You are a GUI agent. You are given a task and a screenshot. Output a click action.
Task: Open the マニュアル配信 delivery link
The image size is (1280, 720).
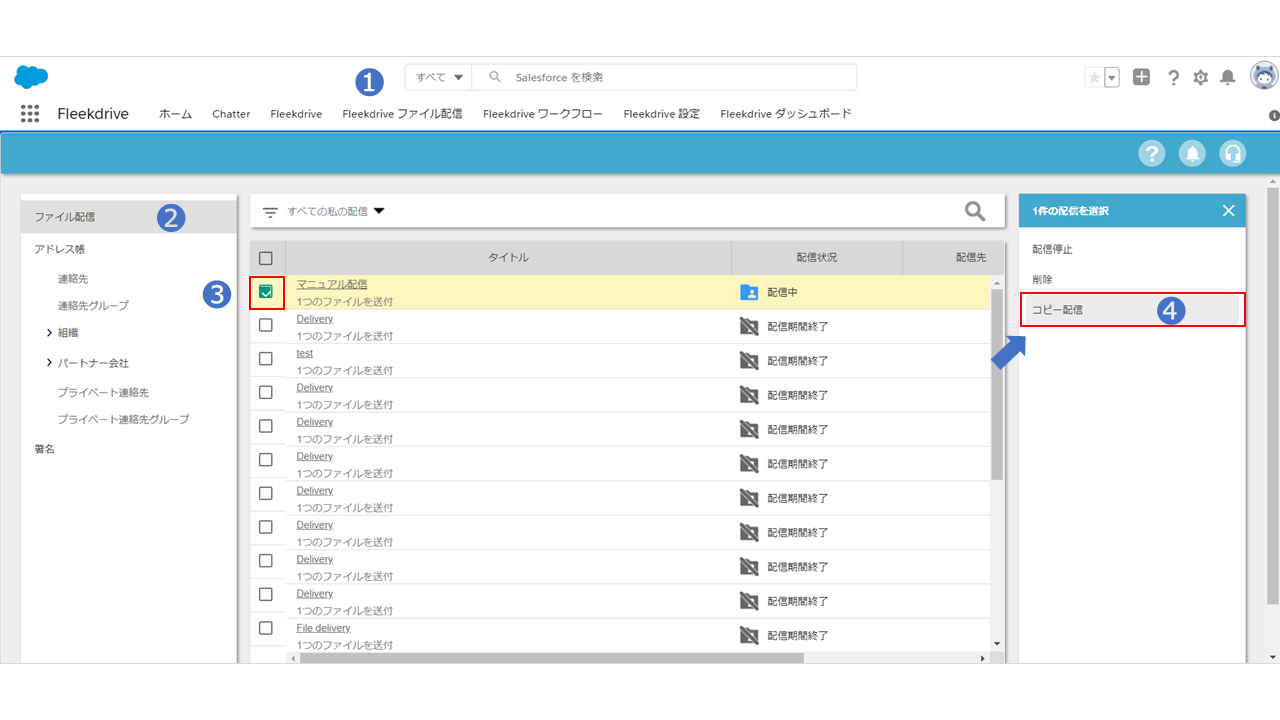pyautogui.click(x=332, y=285)
